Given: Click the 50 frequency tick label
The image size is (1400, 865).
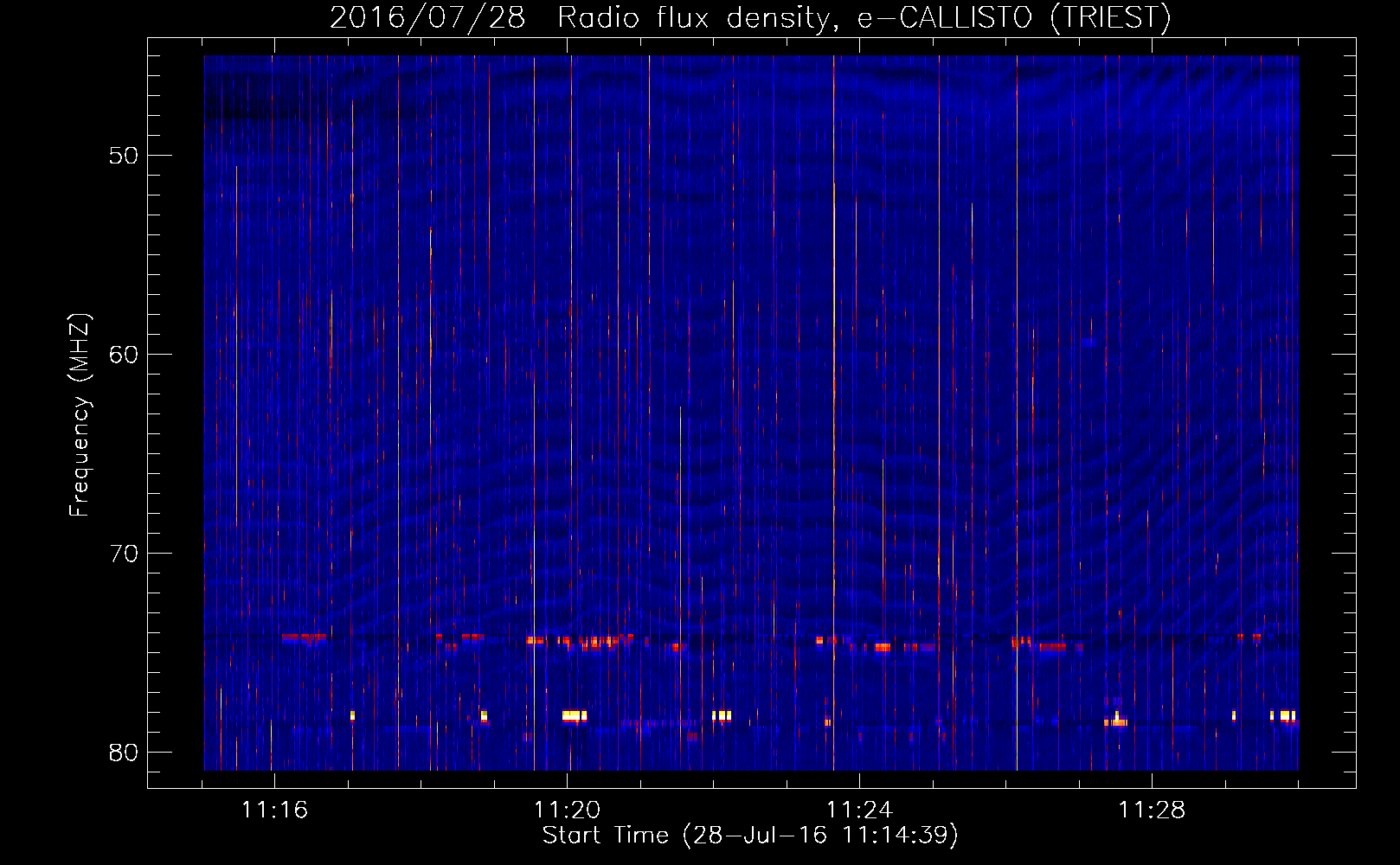Looking at the screenshot, I should [124, 156].
